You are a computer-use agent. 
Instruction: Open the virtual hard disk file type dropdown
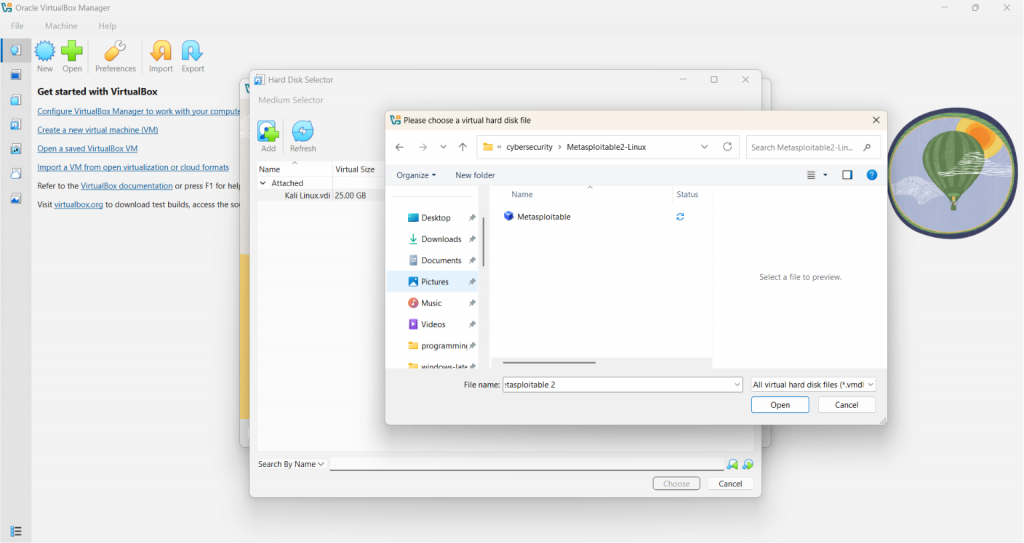(x=813, y=385)
